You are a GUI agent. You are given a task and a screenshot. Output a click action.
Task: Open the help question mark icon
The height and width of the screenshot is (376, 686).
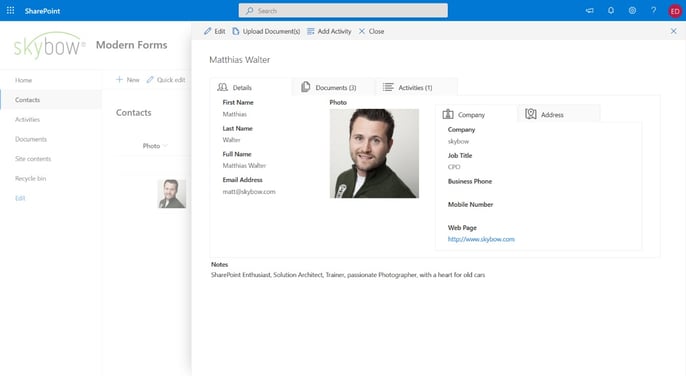tap(654, 11)
